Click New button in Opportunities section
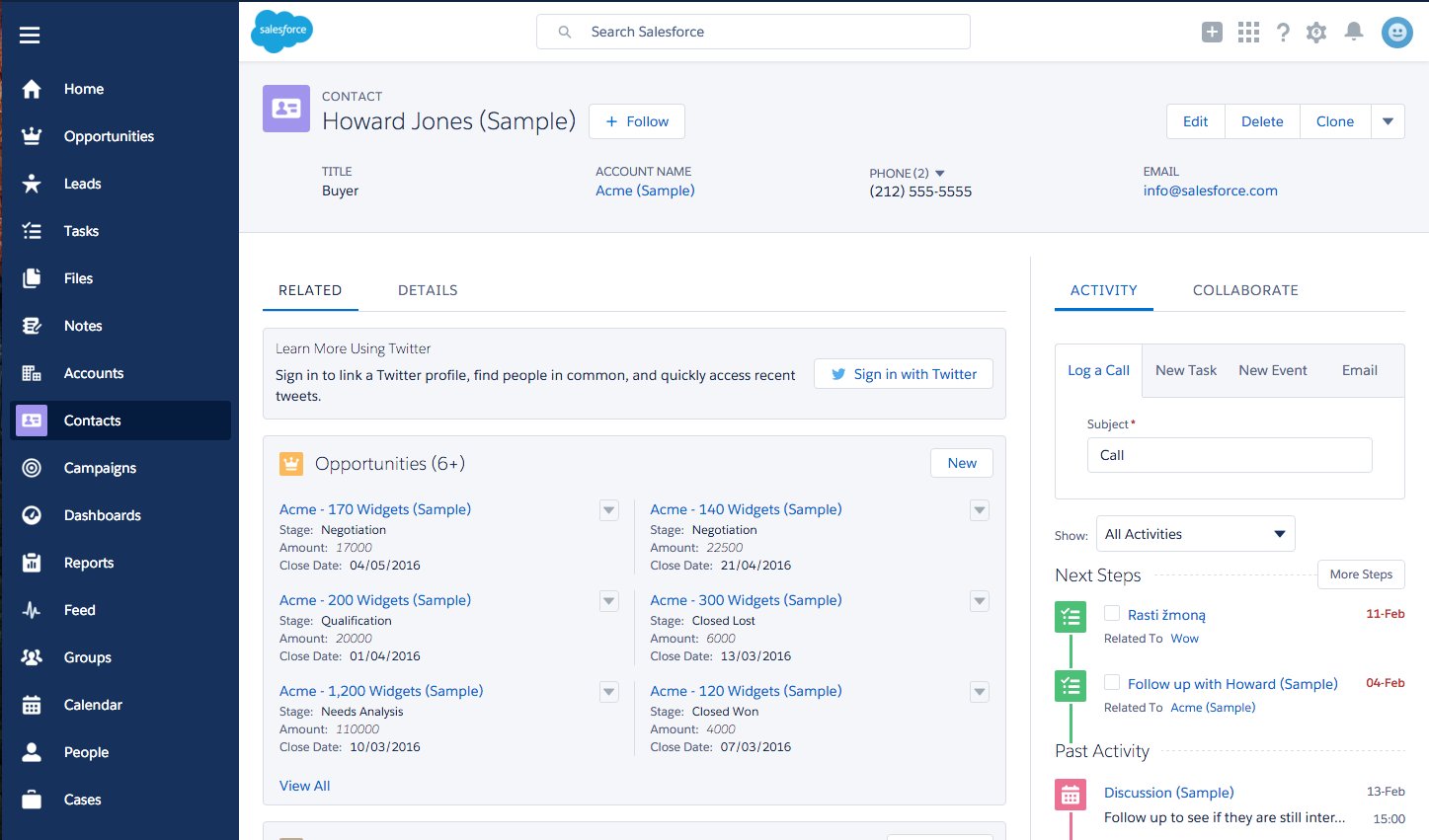1429x840 pixels. tap(962, 463)
